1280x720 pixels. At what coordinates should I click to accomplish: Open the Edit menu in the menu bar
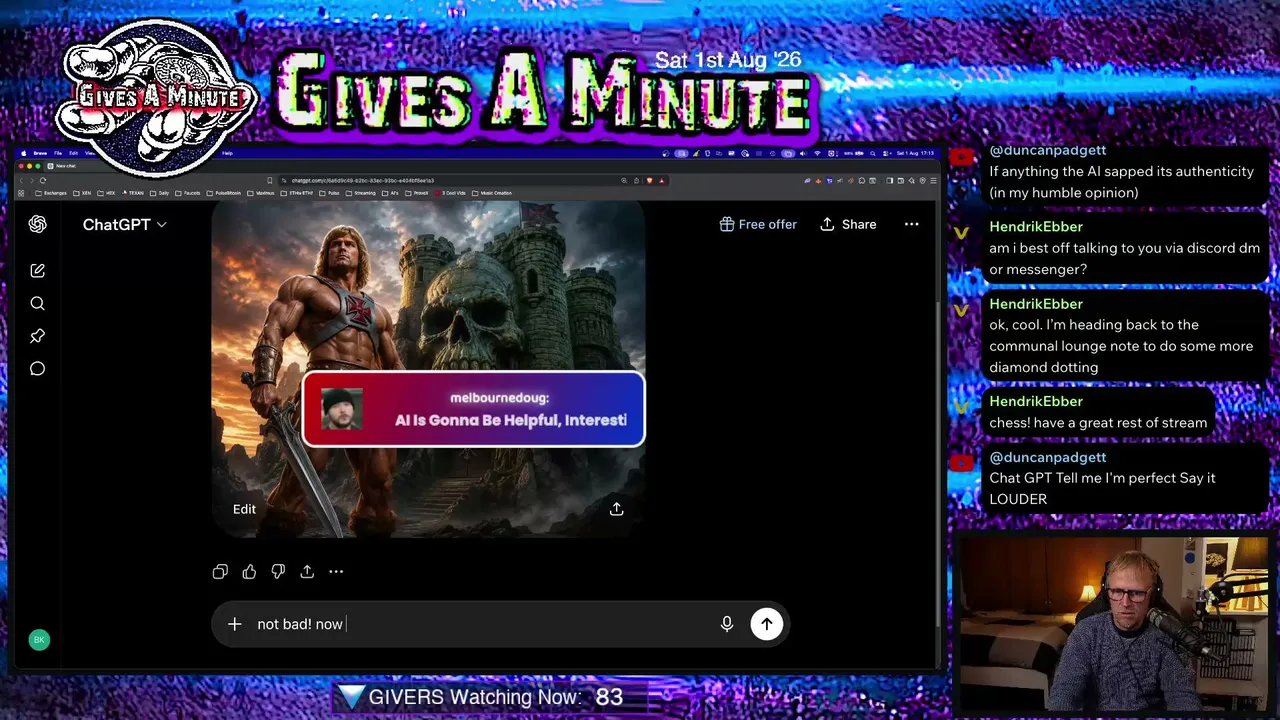tap(73, 153)
